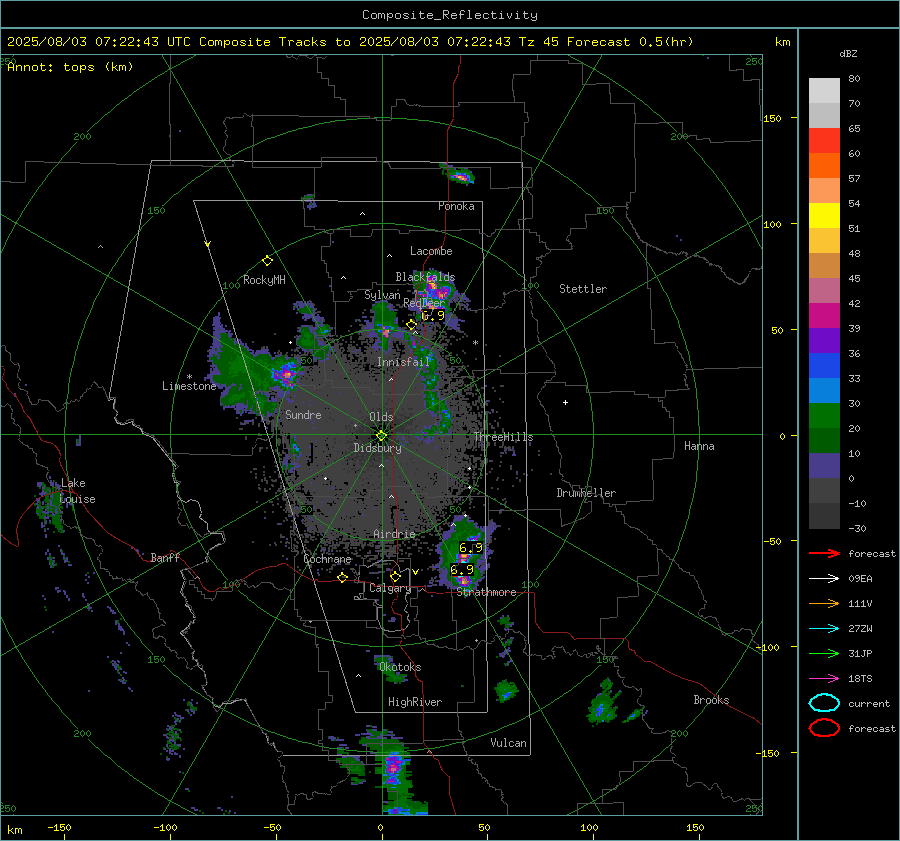Click the Brooks city label
Image resolution: width=900 pixels, height=841 pixels.
(x=711, y=700)
